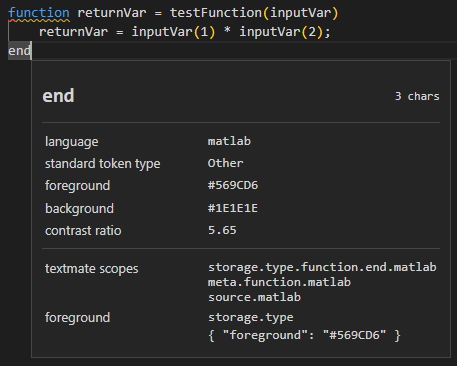Click the bold 'end' inspector heading
The width and height of the screenshot is (457, 366).
pyautogui.click(x=58, y=96)
